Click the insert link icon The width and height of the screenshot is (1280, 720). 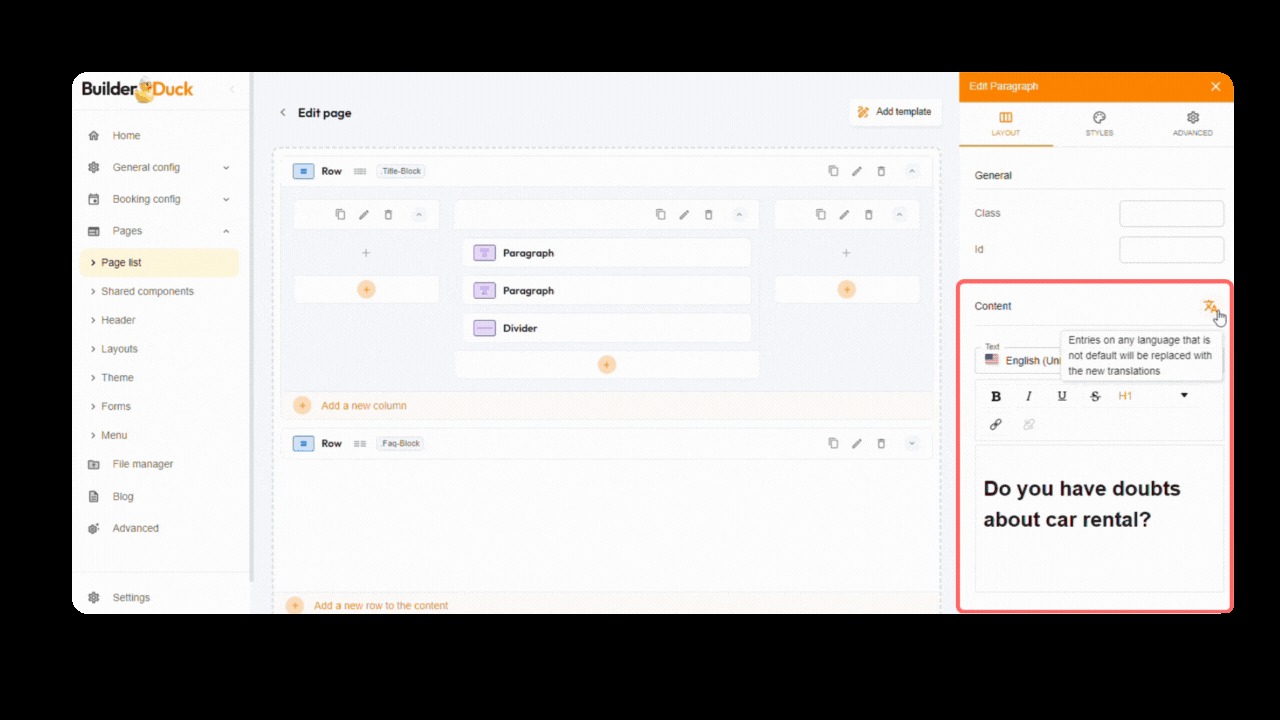tap(995, 425)
